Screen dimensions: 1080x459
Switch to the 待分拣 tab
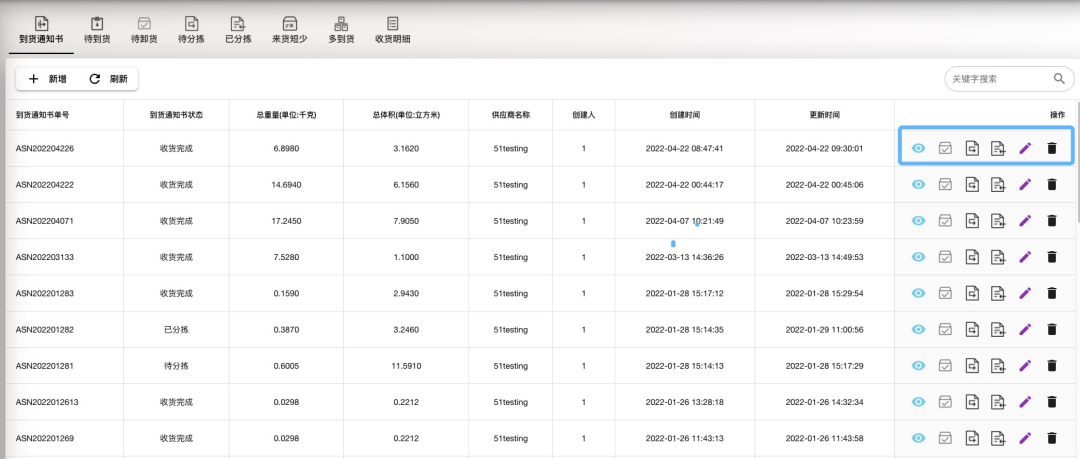[x=190, y=29]
